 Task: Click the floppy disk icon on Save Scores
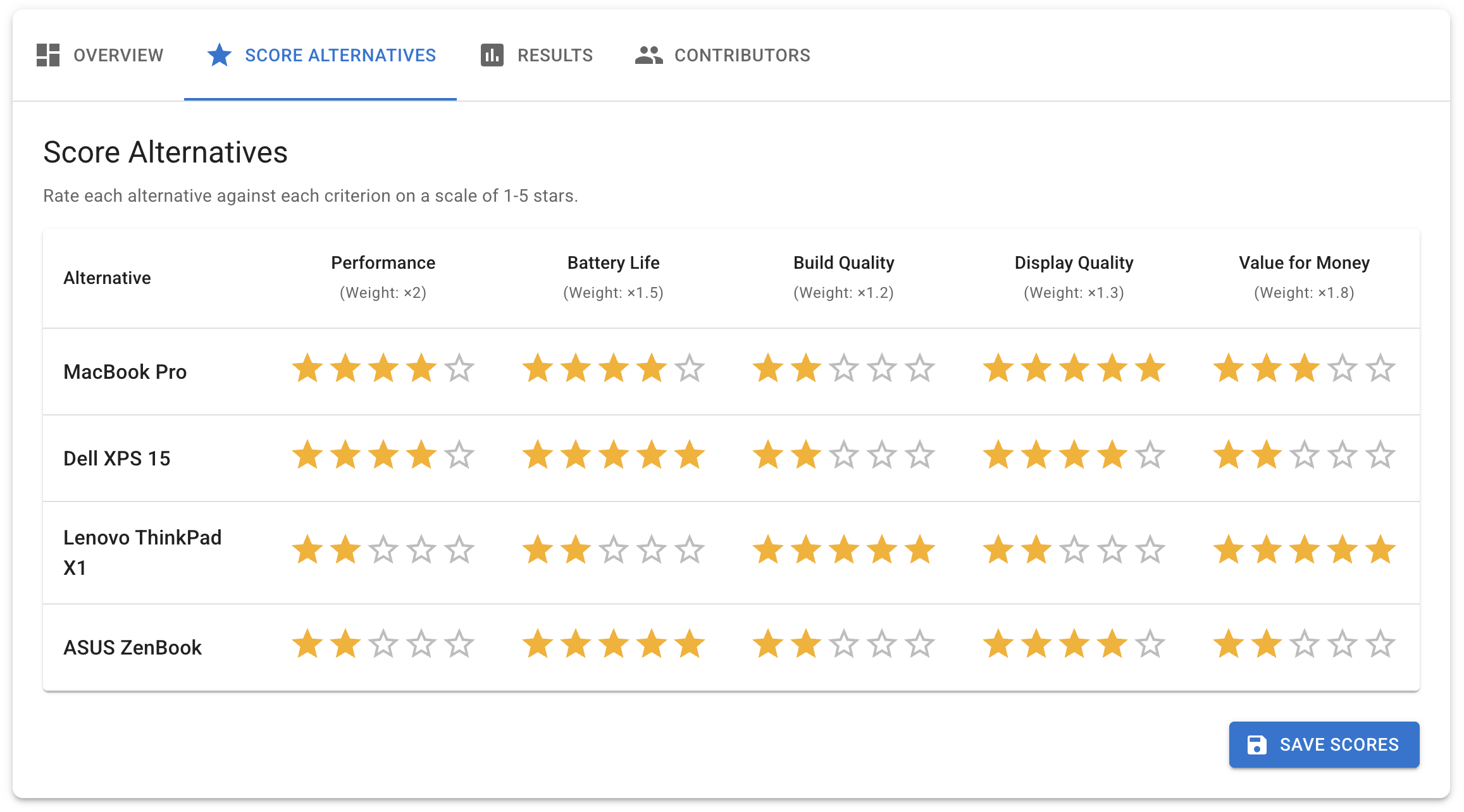(x=1258, y=745)
